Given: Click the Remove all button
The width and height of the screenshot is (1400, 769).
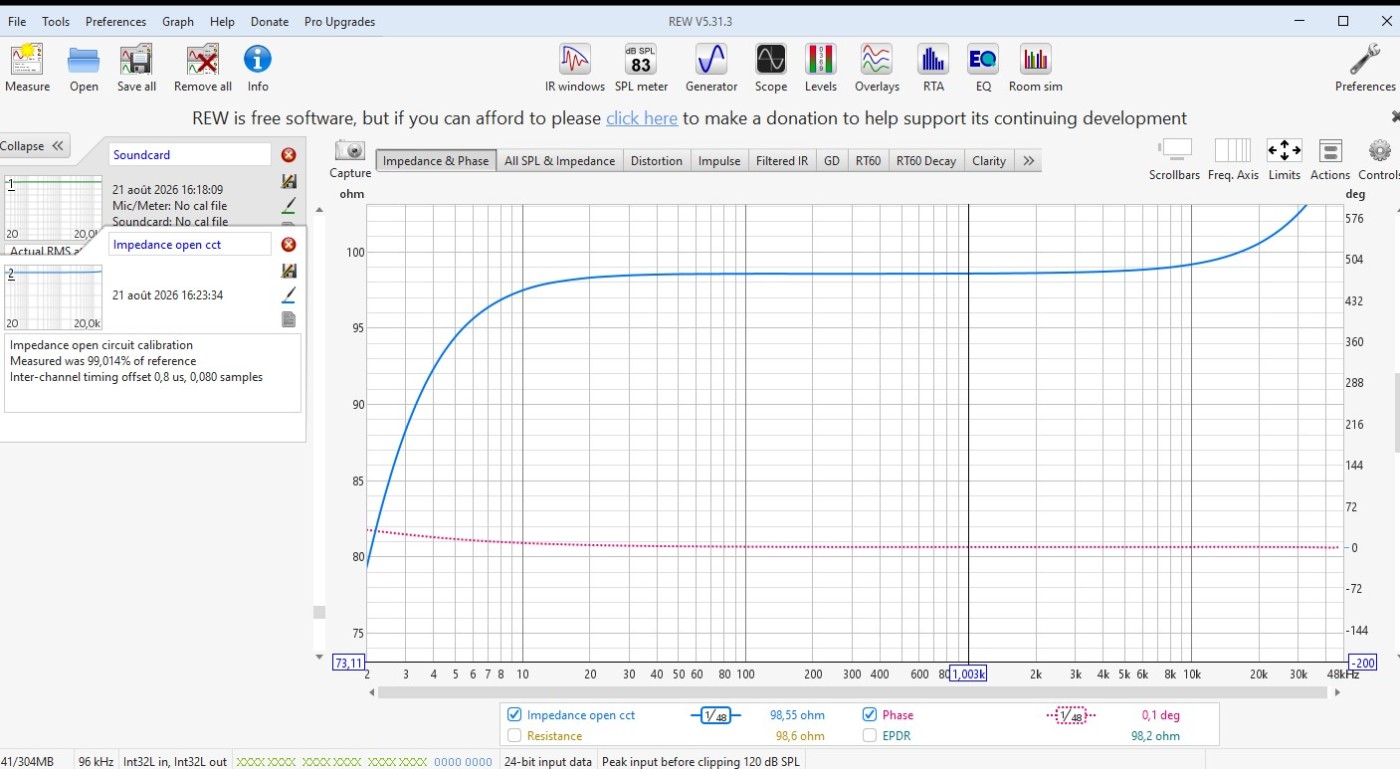Looking at the screenshot, I should (x=203, y=68).
